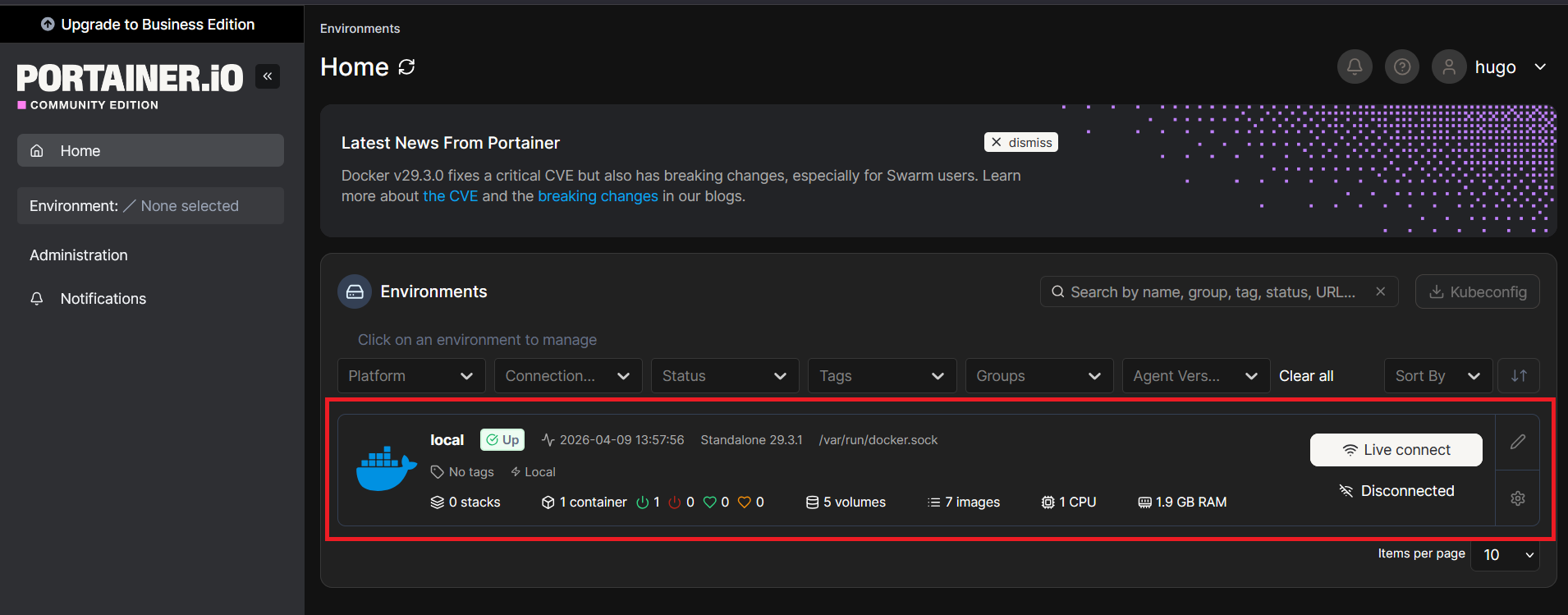The image size is (1568, 615).
Task: Click the healthy containers heart icon
Action: [710, 503]
